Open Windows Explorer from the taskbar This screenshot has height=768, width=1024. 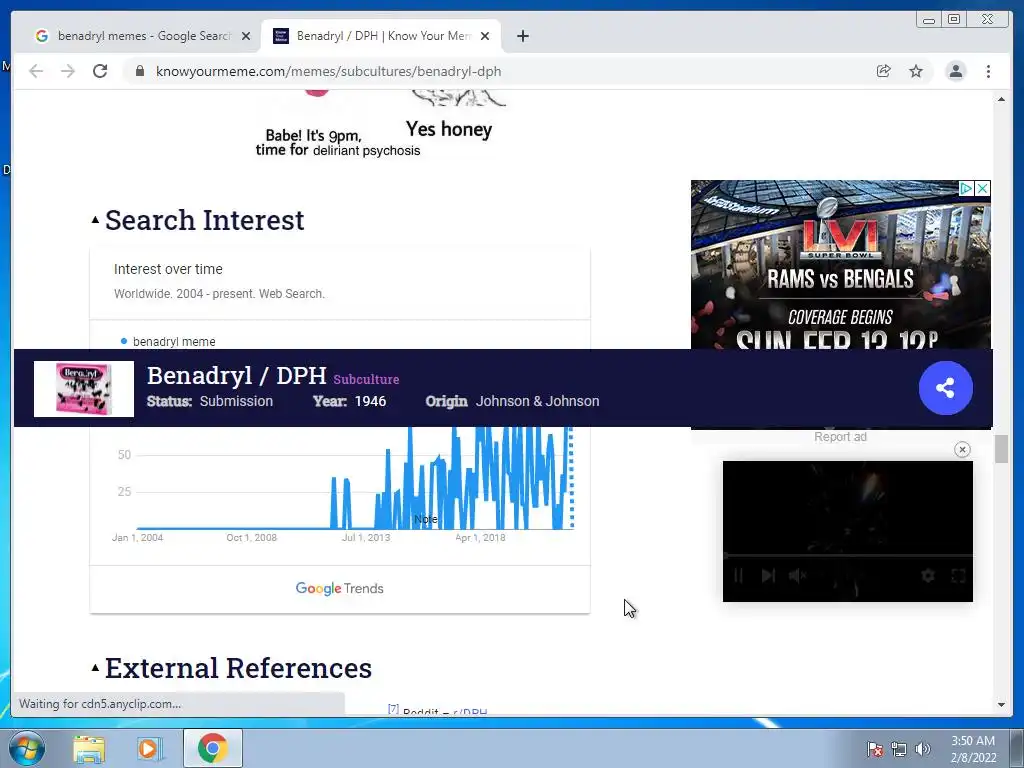(89, 749)
